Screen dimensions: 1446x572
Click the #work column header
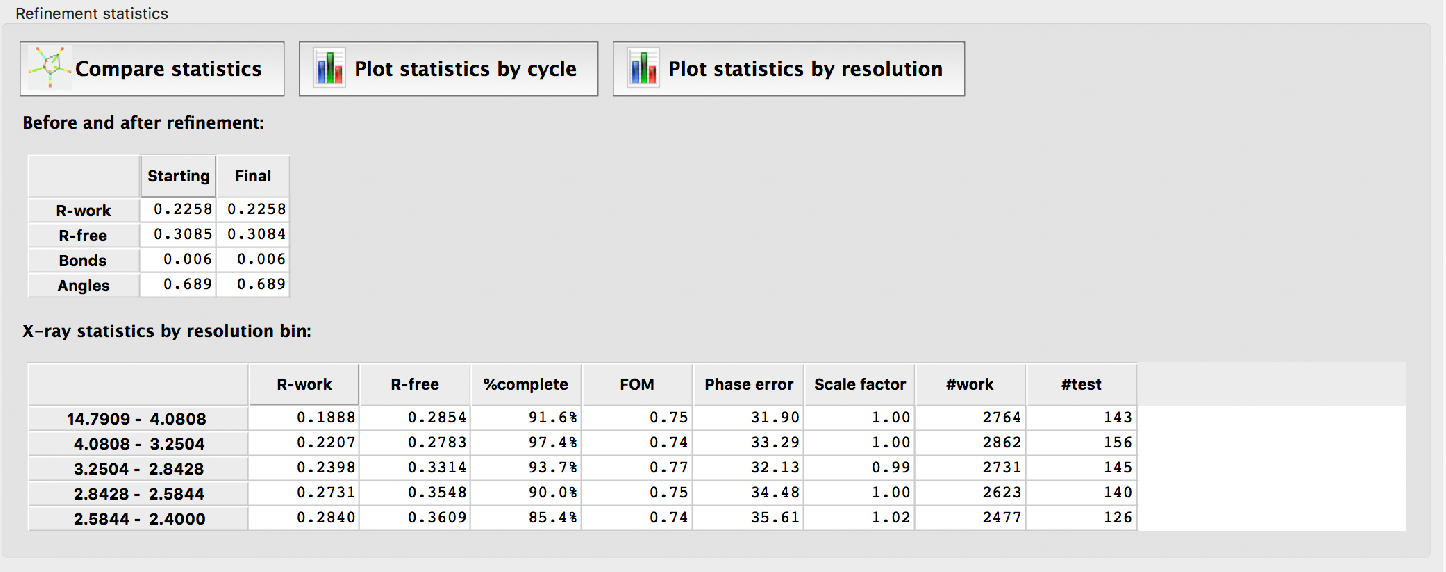pyautogui.click(x=970, y=384)
